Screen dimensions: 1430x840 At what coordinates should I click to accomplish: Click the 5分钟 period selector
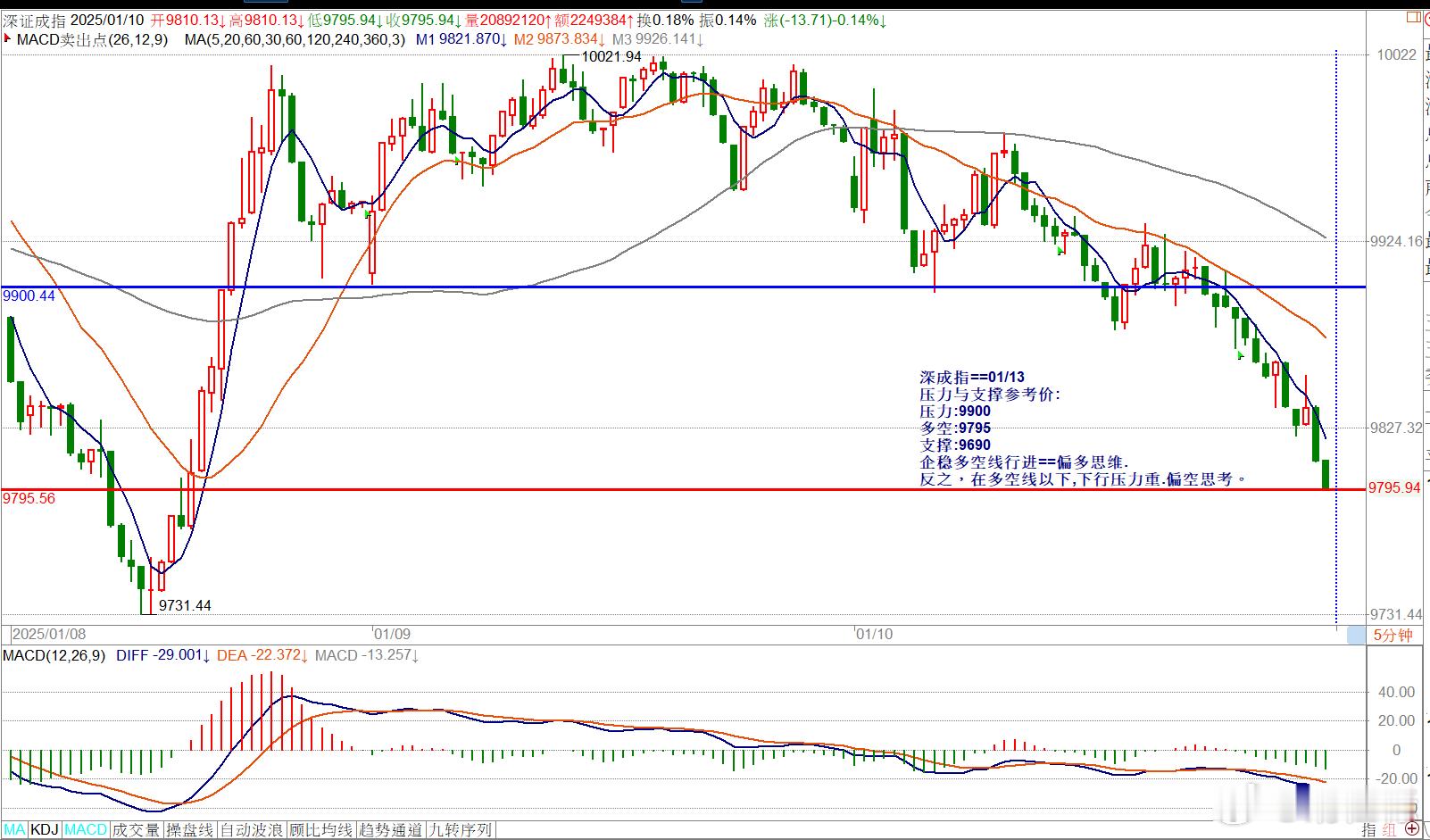point(1393,635)
